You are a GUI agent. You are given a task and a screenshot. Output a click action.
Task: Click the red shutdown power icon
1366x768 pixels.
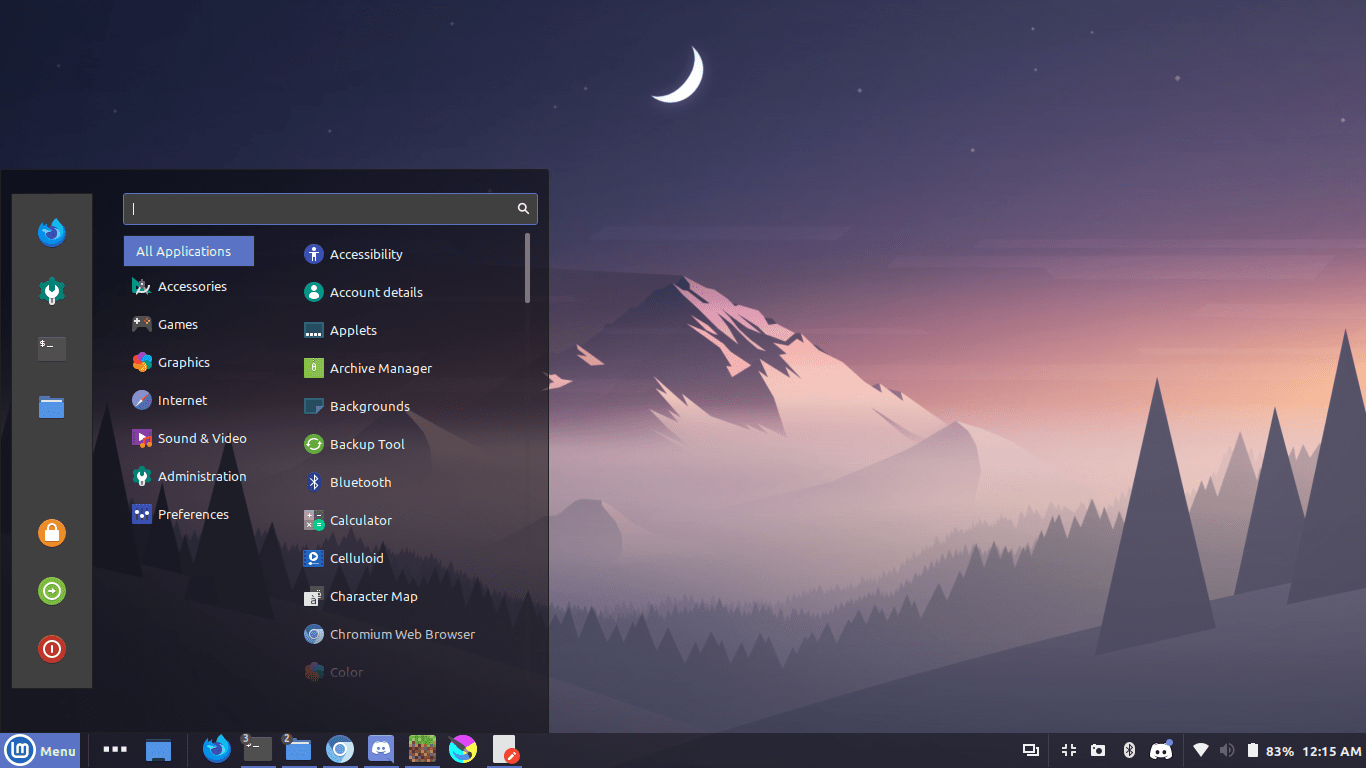(52, 649)
